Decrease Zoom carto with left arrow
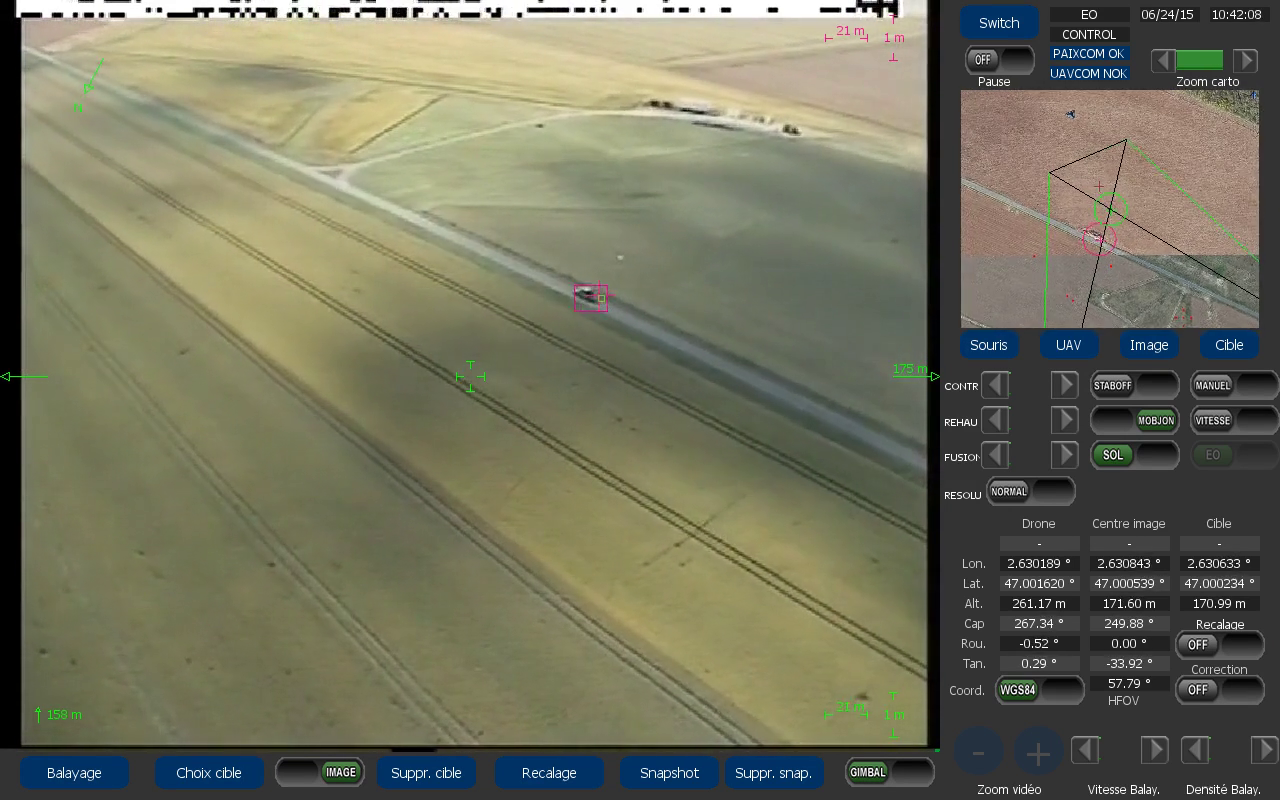Image resolution: width=1280 pixels, height=800 pixels. [1163, 60]
